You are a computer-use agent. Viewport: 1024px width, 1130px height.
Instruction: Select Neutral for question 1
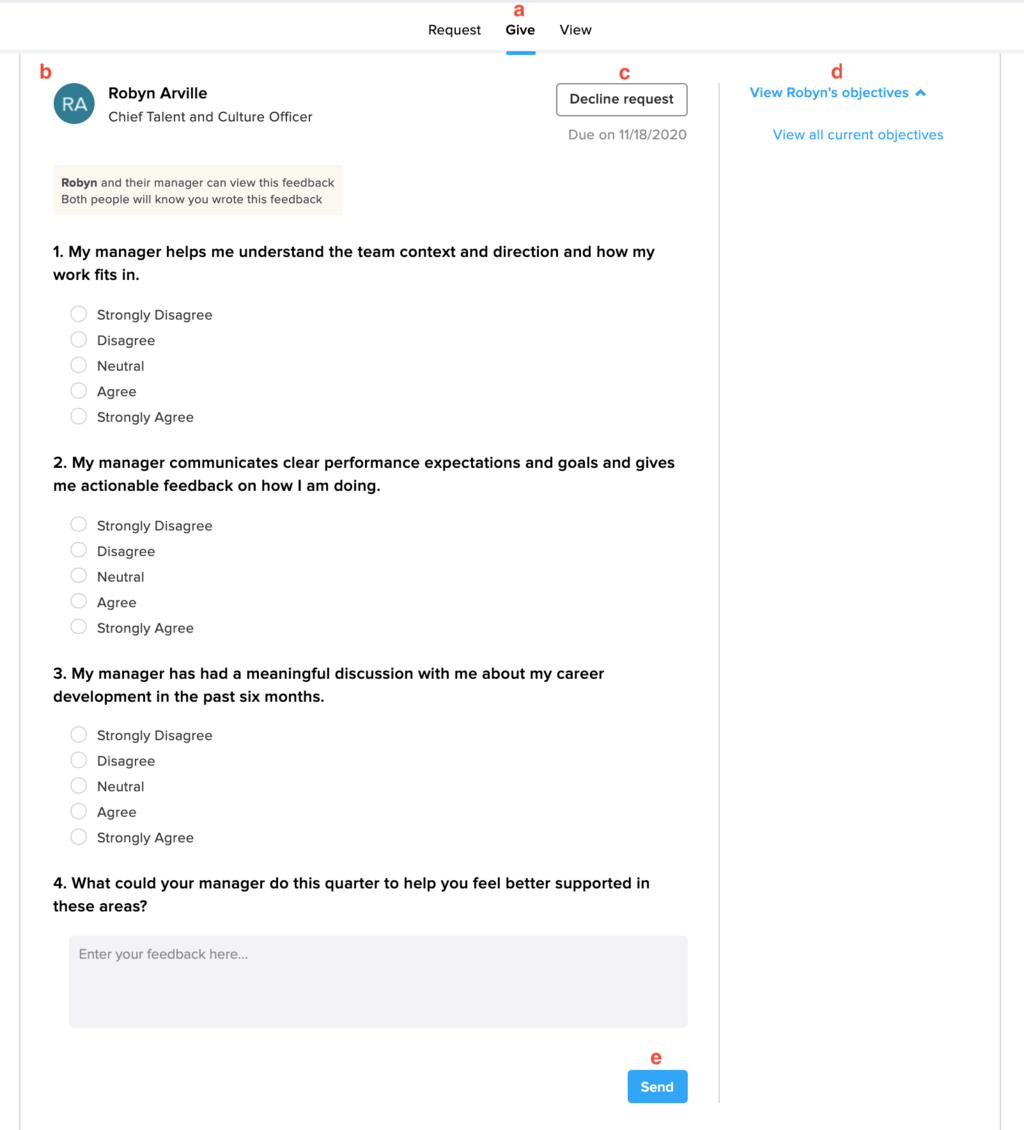[79, 365]
